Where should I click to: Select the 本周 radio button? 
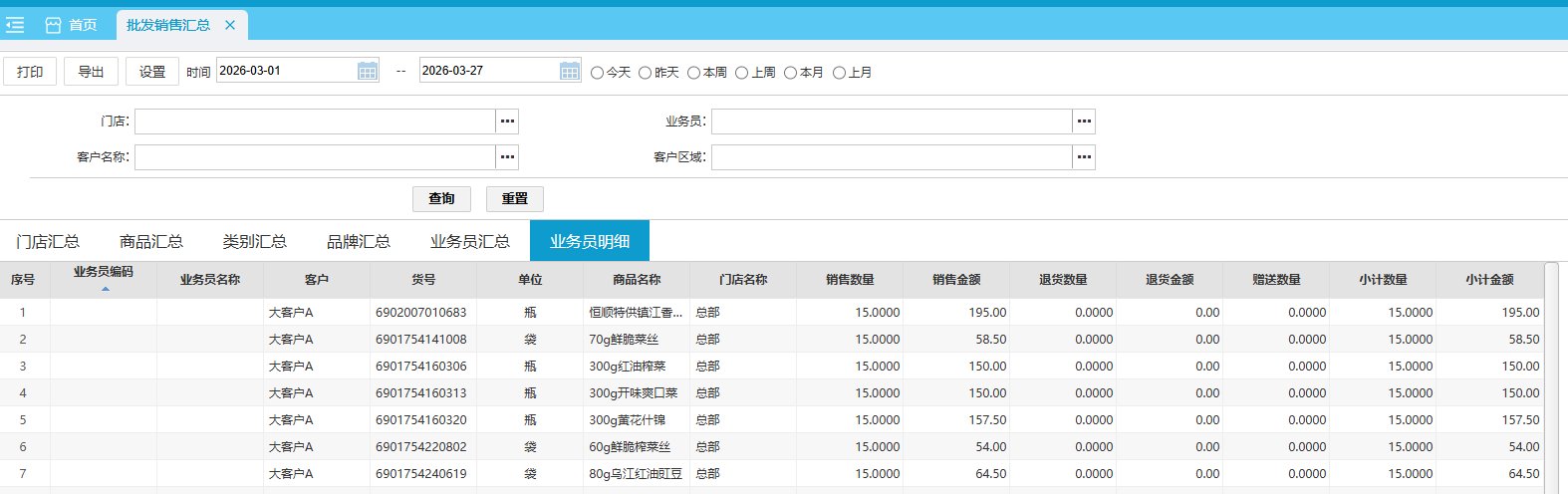pyautogui.click(x=694, y=73)
